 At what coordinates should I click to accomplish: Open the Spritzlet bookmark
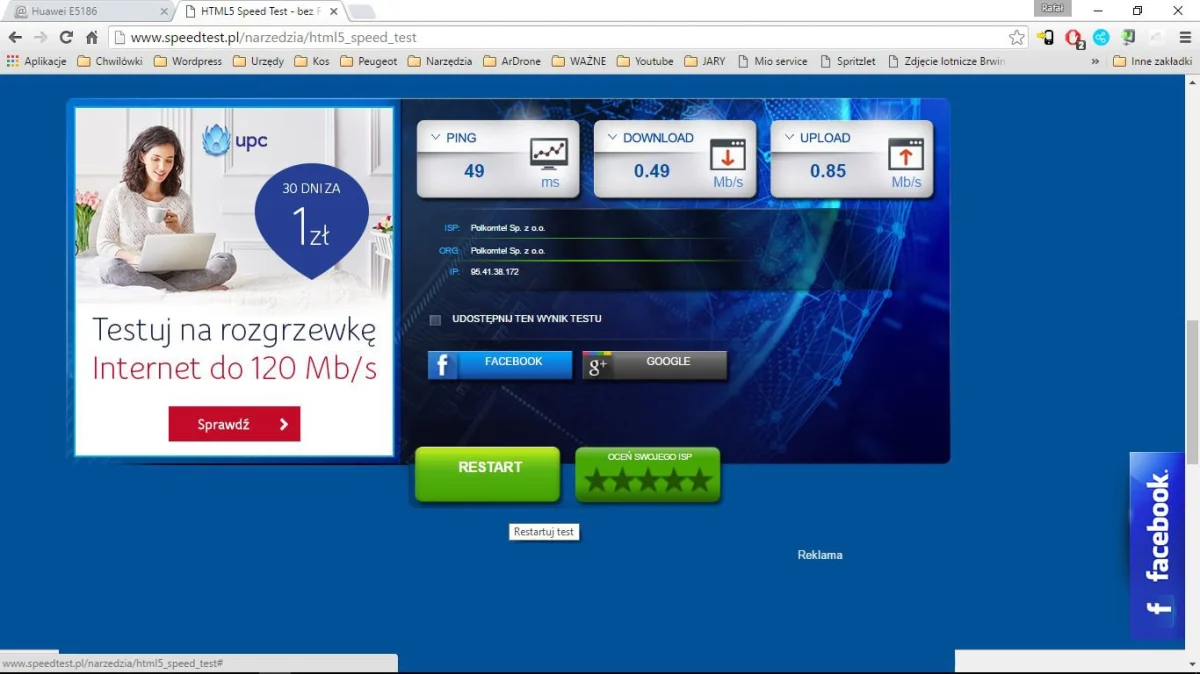(x=847, y=61)
